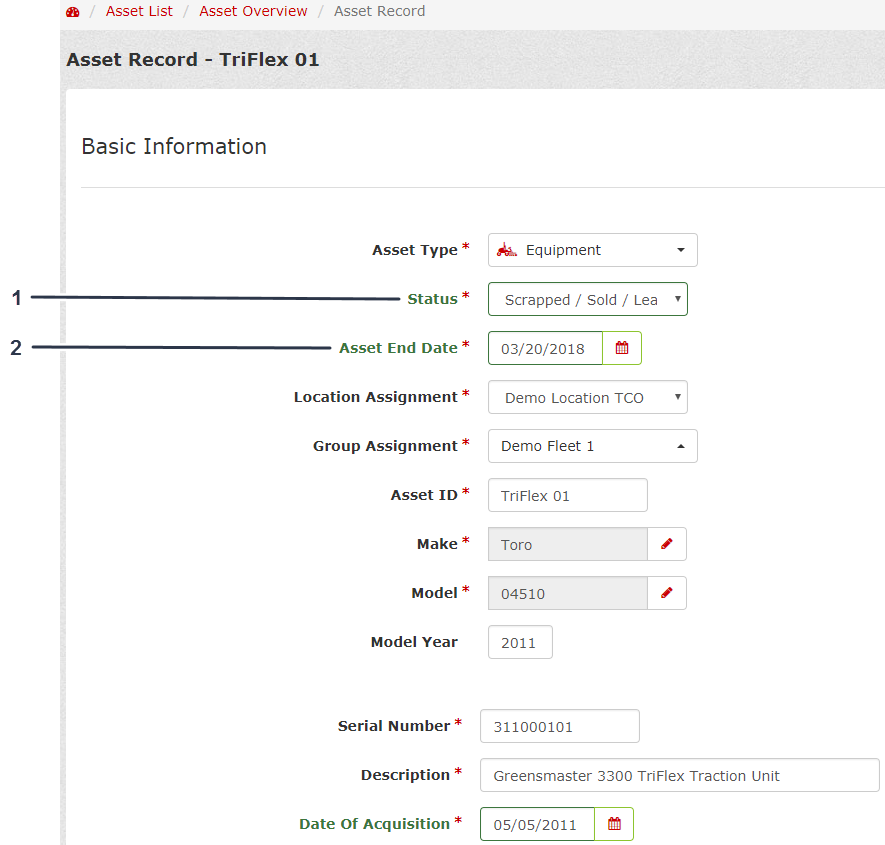
Task: Click the dashboard home icon in breadcrumb
Action: coord(72,12)
